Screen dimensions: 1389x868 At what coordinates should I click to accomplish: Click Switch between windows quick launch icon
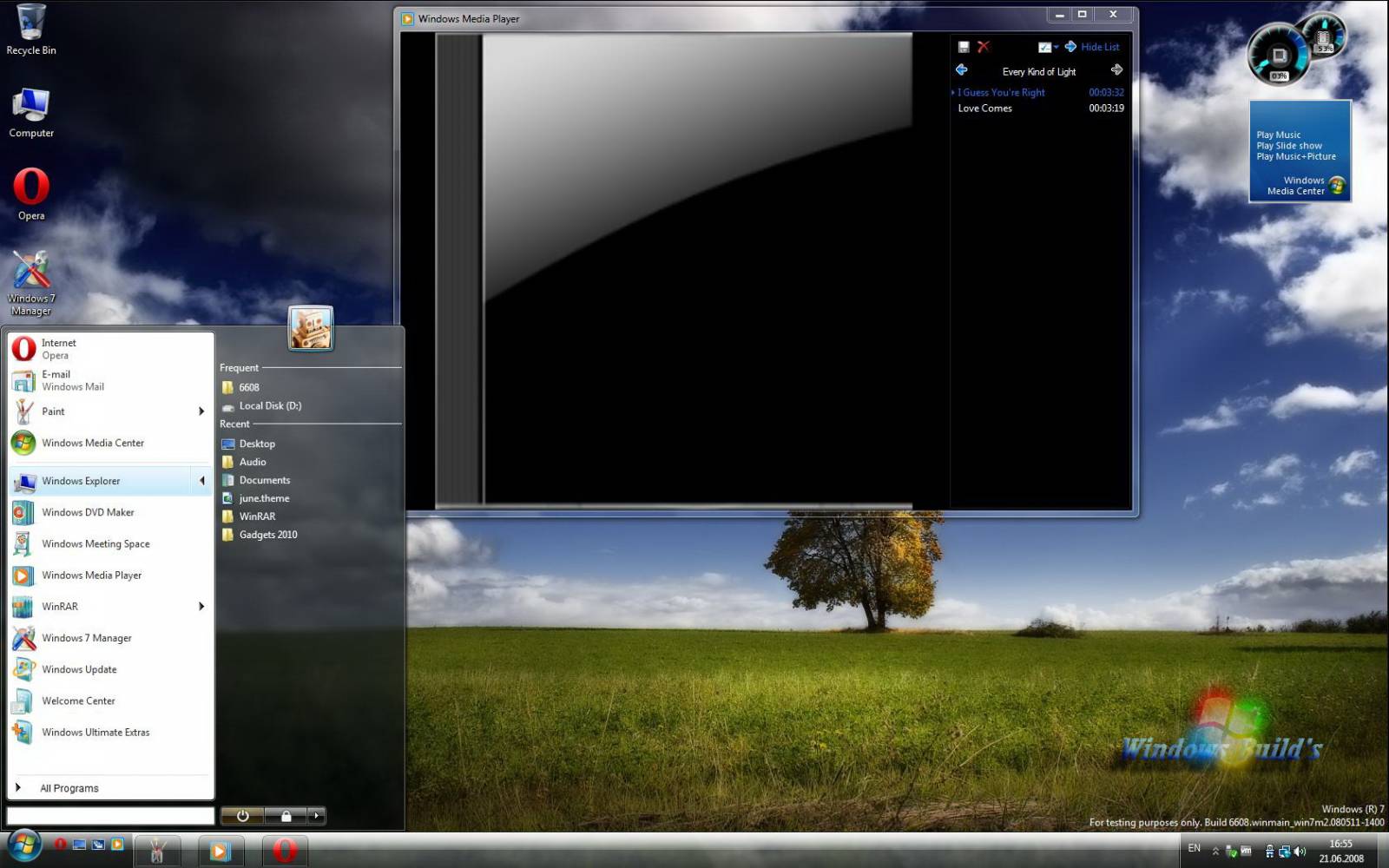pos(98,844)
